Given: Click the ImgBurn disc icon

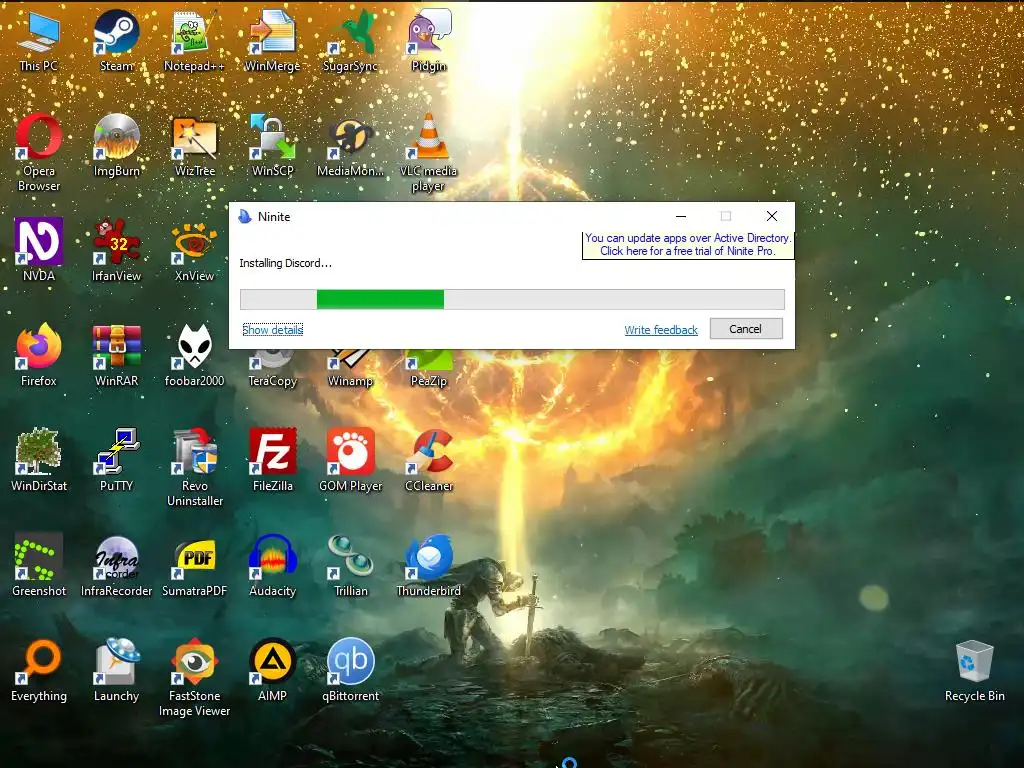Looking at the screenshot, I should 116,145.
